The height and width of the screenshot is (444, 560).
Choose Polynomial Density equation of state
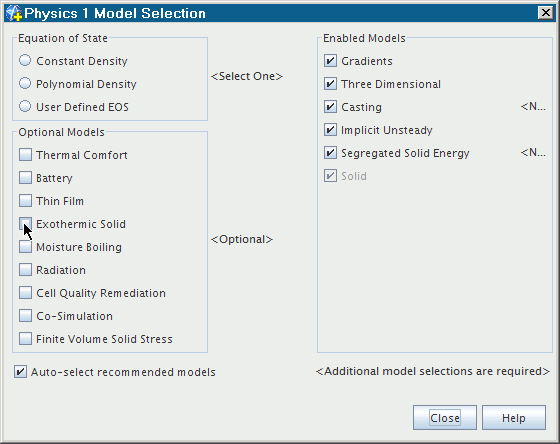click(25, 84)
